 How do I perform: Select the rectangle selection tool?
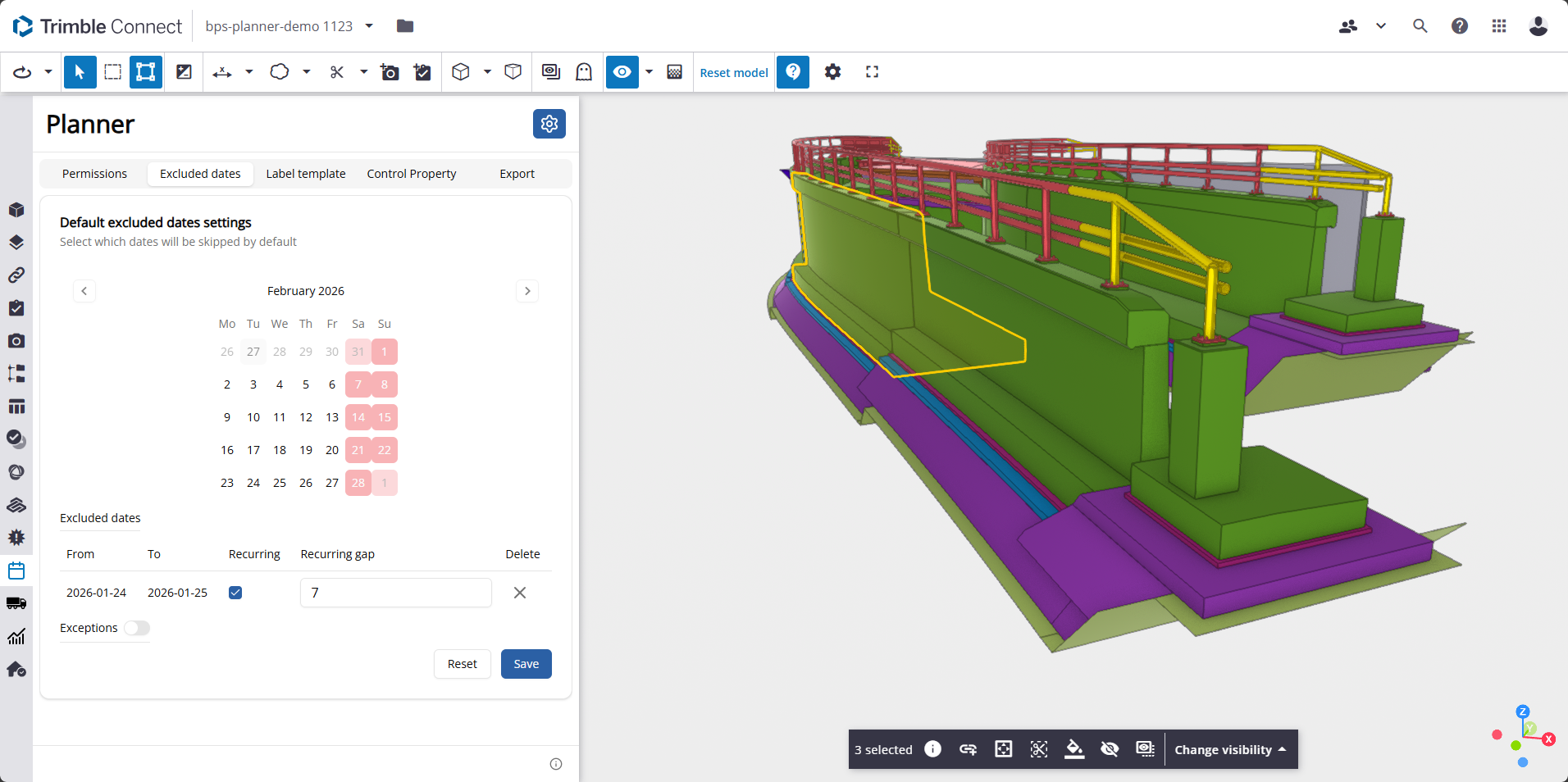[113, 72]
